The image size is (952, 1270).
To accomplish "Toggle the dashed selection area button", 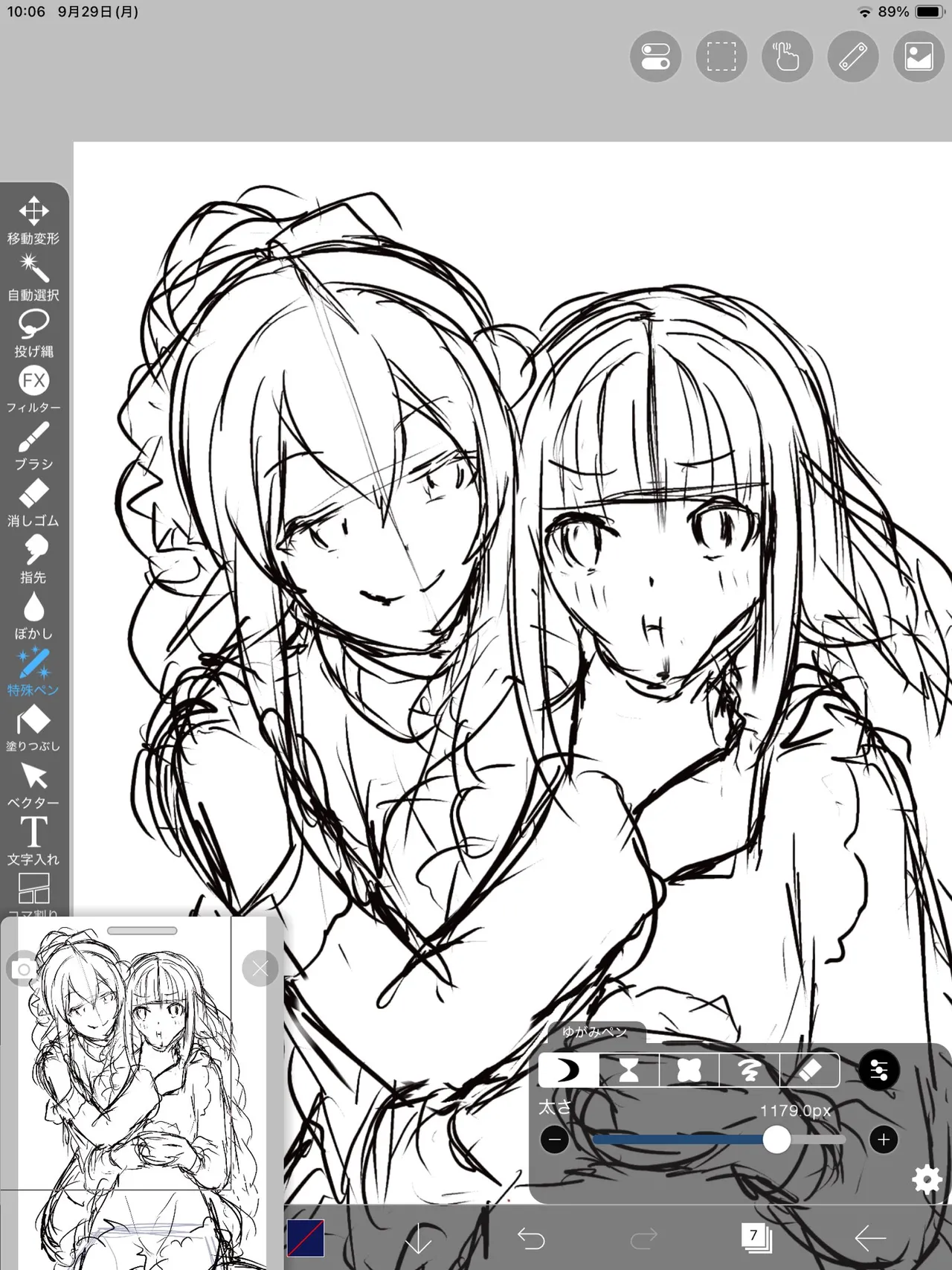I will pyautogui.click(x=721, y=57).
